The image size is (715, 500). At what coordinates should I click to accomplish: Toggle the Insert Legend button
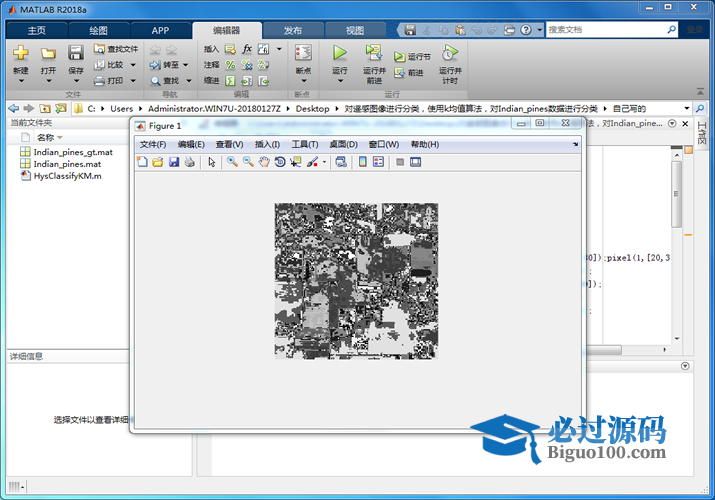click(379, 162)
